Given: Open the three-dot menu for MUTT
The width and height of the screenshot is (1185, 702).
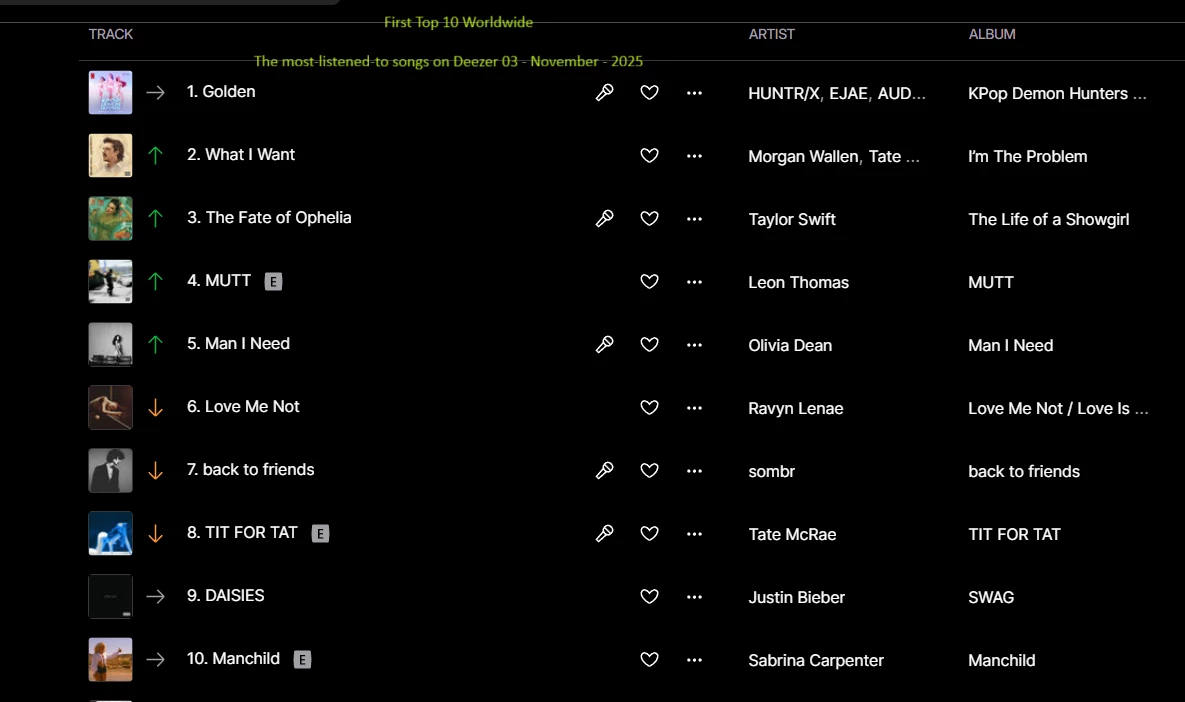Looking at the screenshot, I should [x=695, y=282].
